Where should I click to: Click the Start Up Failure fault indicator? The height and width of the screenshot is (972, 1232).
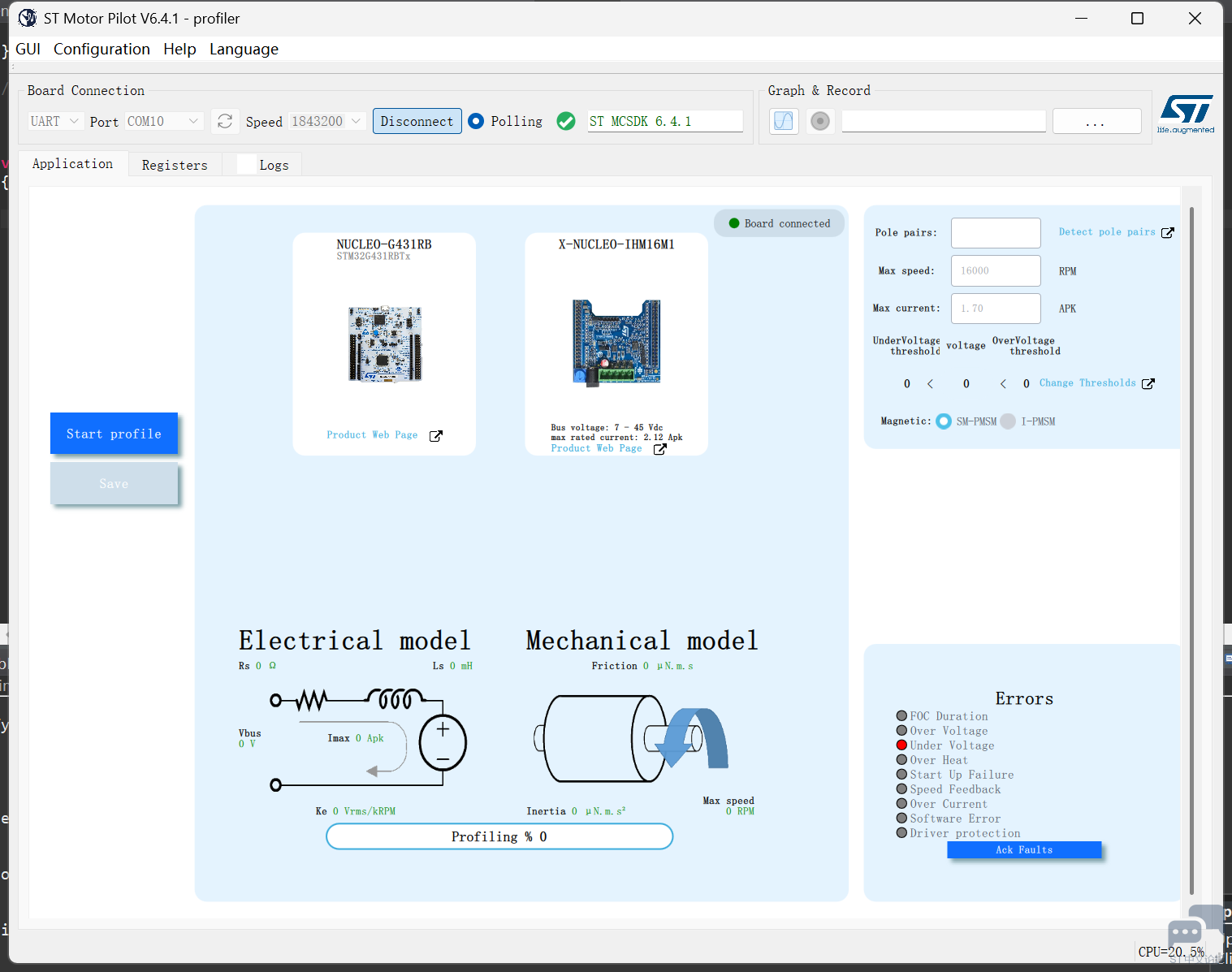[x=901, y=775]
